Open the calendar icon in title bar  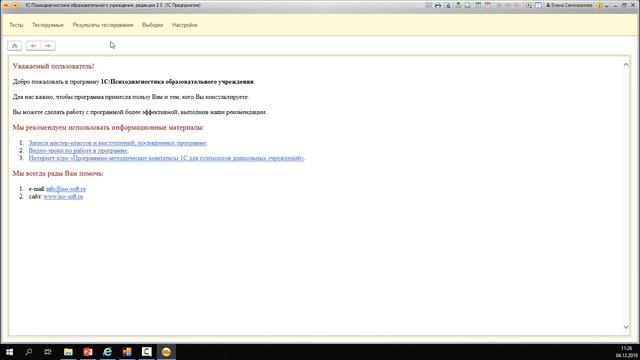488,5
